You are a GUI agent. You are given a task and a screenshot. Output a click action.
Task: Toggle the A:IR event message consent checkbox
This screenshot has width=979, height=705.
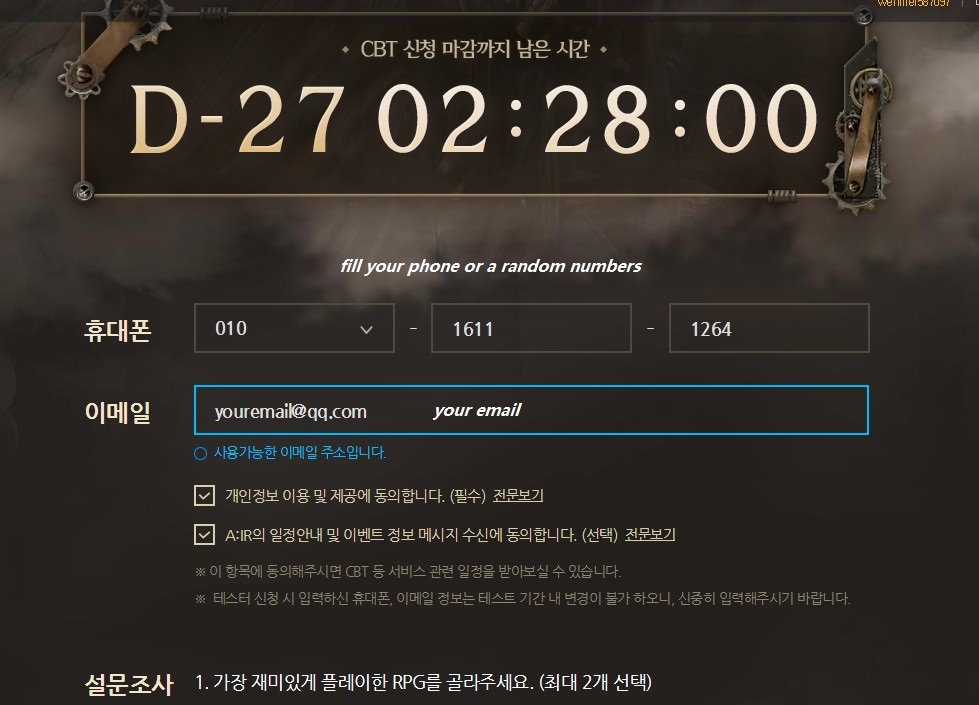(204, 535)
